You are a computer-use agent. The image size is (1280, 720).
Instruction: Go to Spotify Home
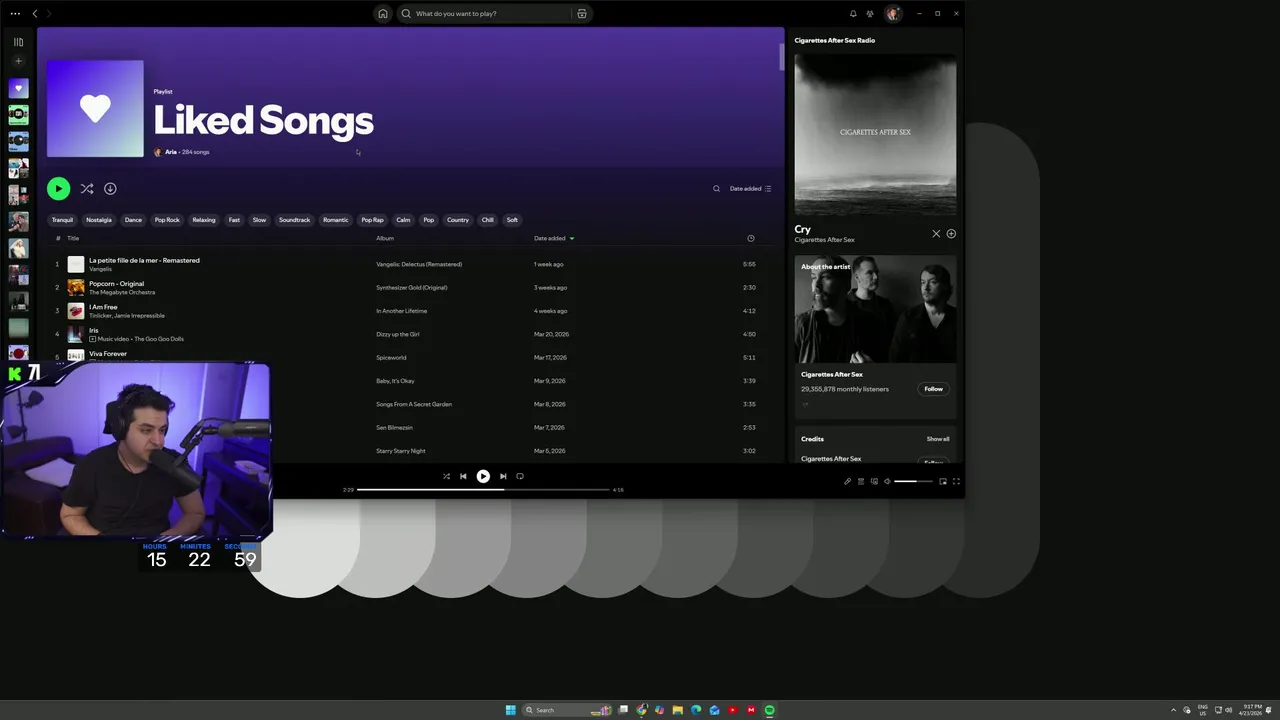click(382, 14)
